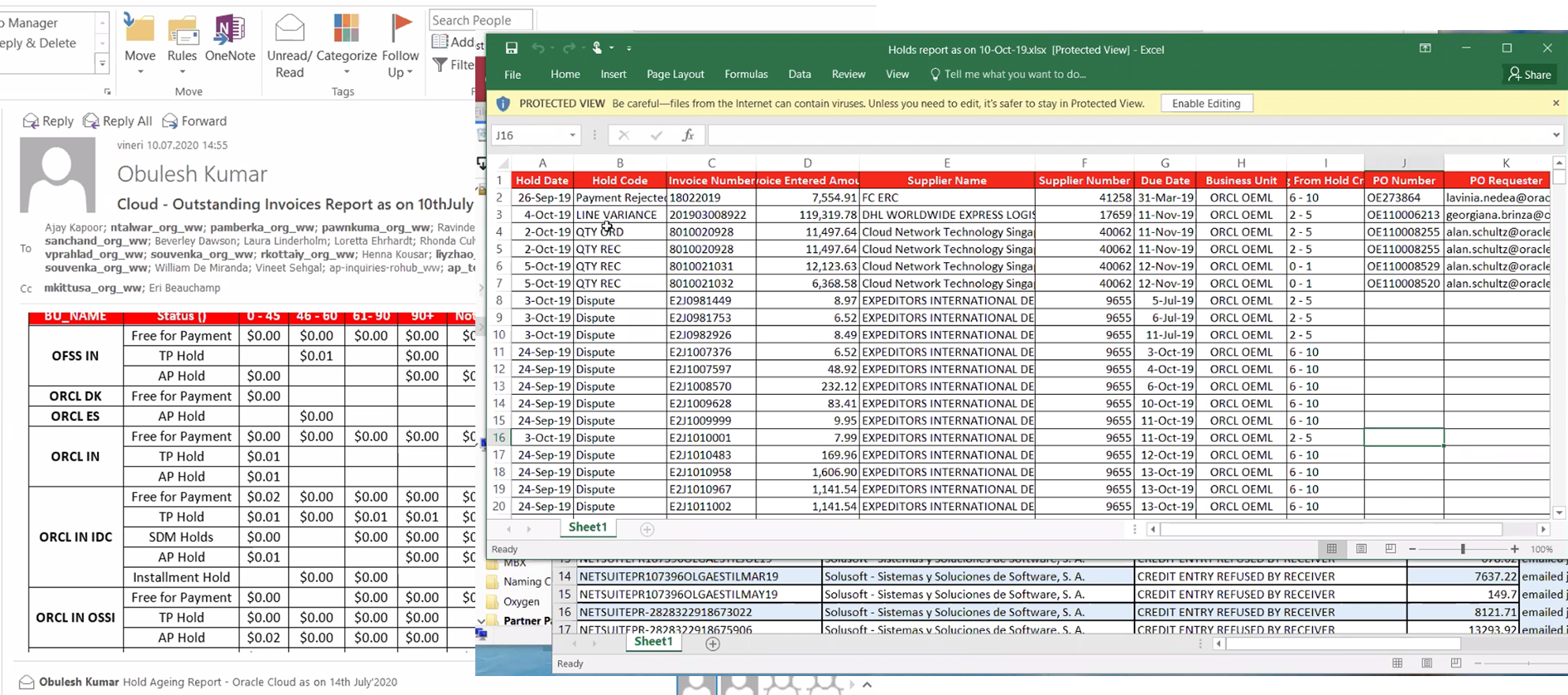This screenshot has width=1568, height=695.
Task: Add new sheet in the background Excel window
Action: tap(712, 644)
